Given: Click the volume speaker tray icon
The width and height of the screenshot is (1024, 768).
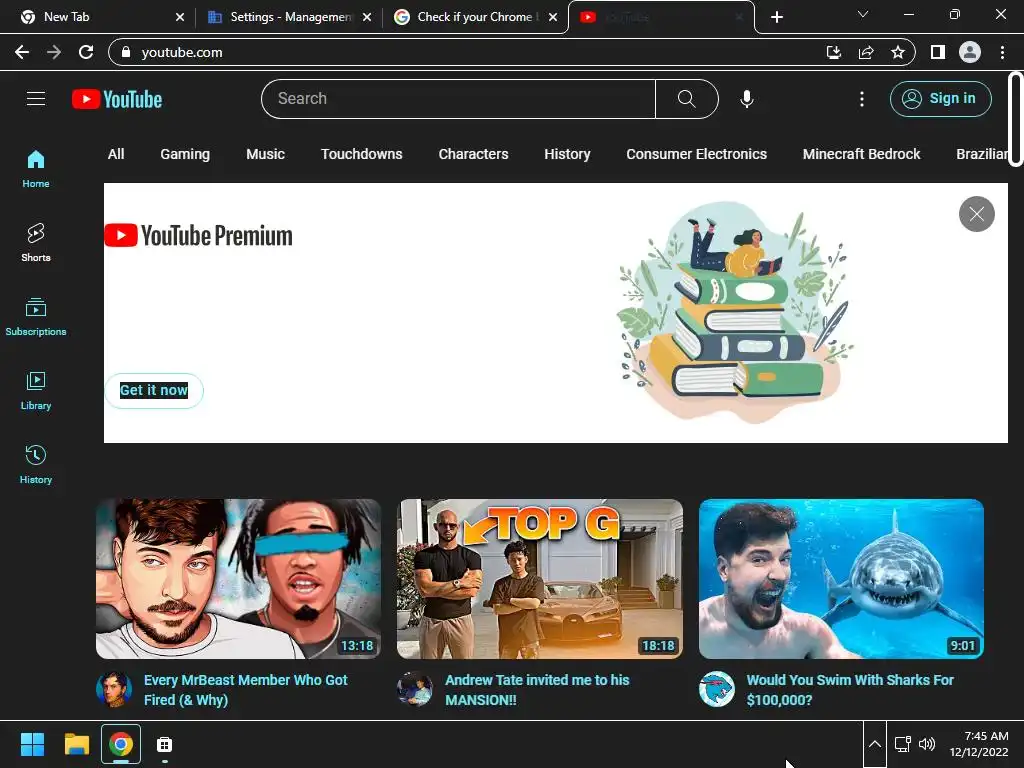Looking at the screenshot, I should pos(927,744).
